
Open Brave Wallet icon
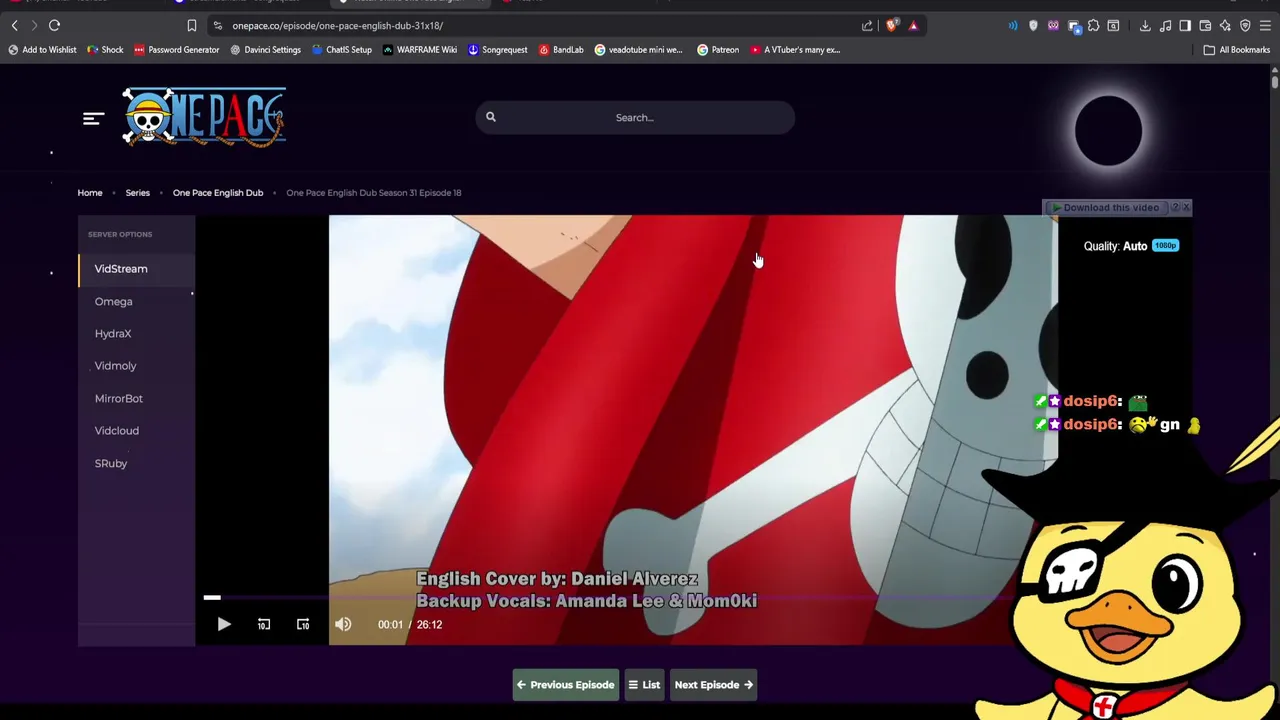click(x=1205, y=25)
